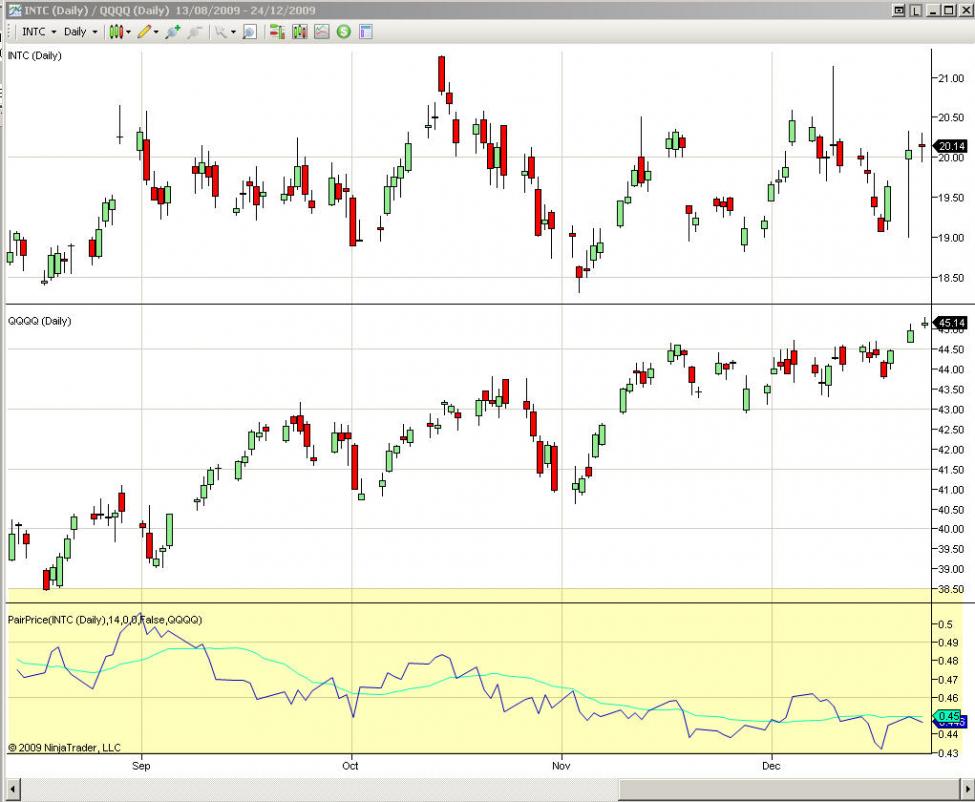The image size is (975, 802).
Task: Open the INTC instrument selector
Action: pyautogui.click(x=39, y=32)
